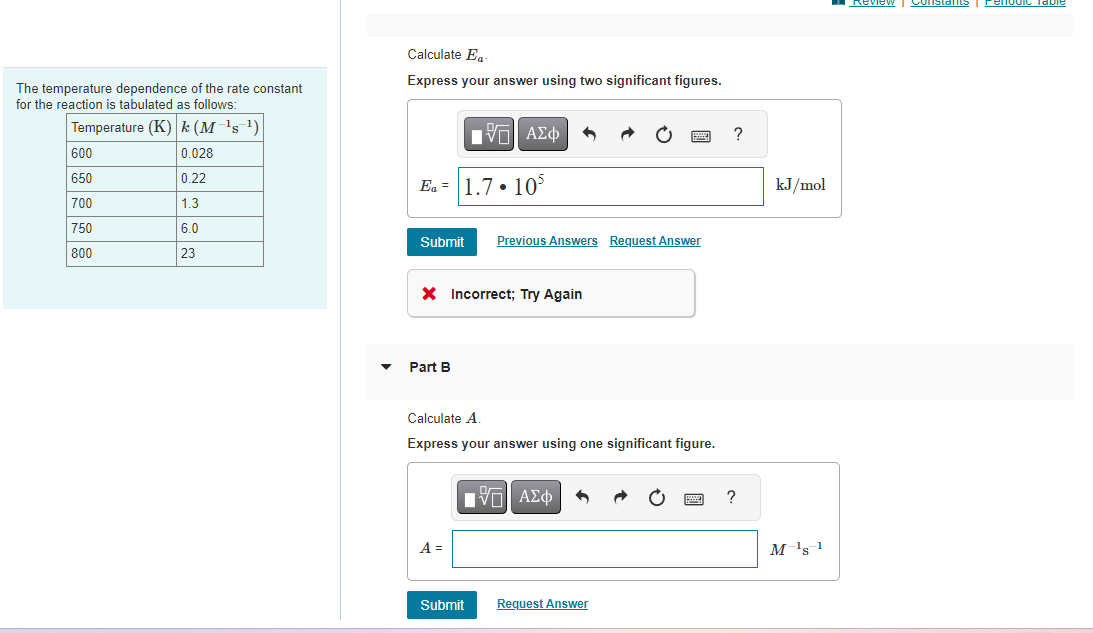Open the math template palette in Part B
Screen dimensions: 1093x633
pyautogui.click(x=481, y=497)
